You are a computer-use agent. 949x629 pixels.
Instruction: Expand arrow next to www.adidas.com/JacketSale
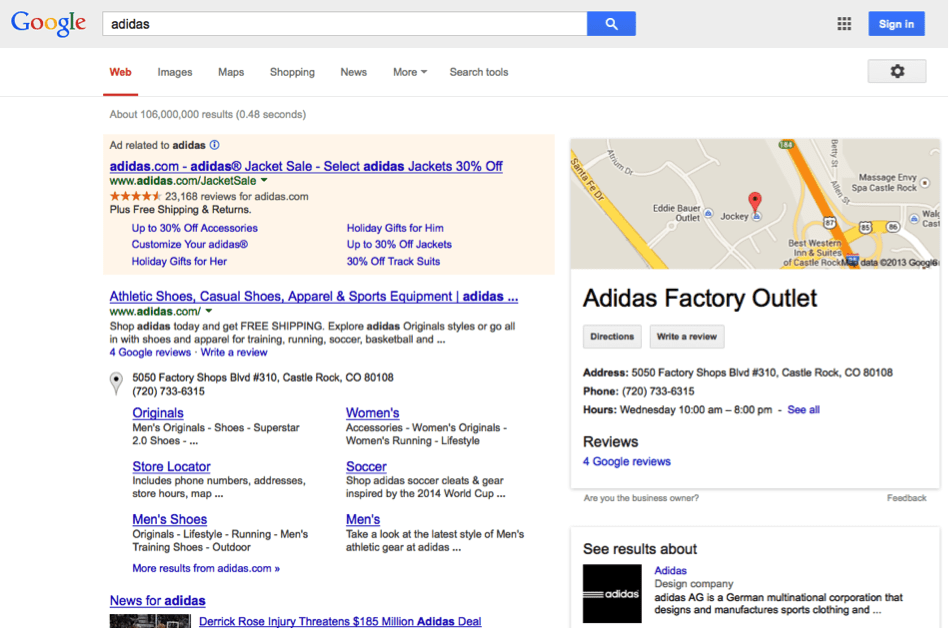coord(264,180)
